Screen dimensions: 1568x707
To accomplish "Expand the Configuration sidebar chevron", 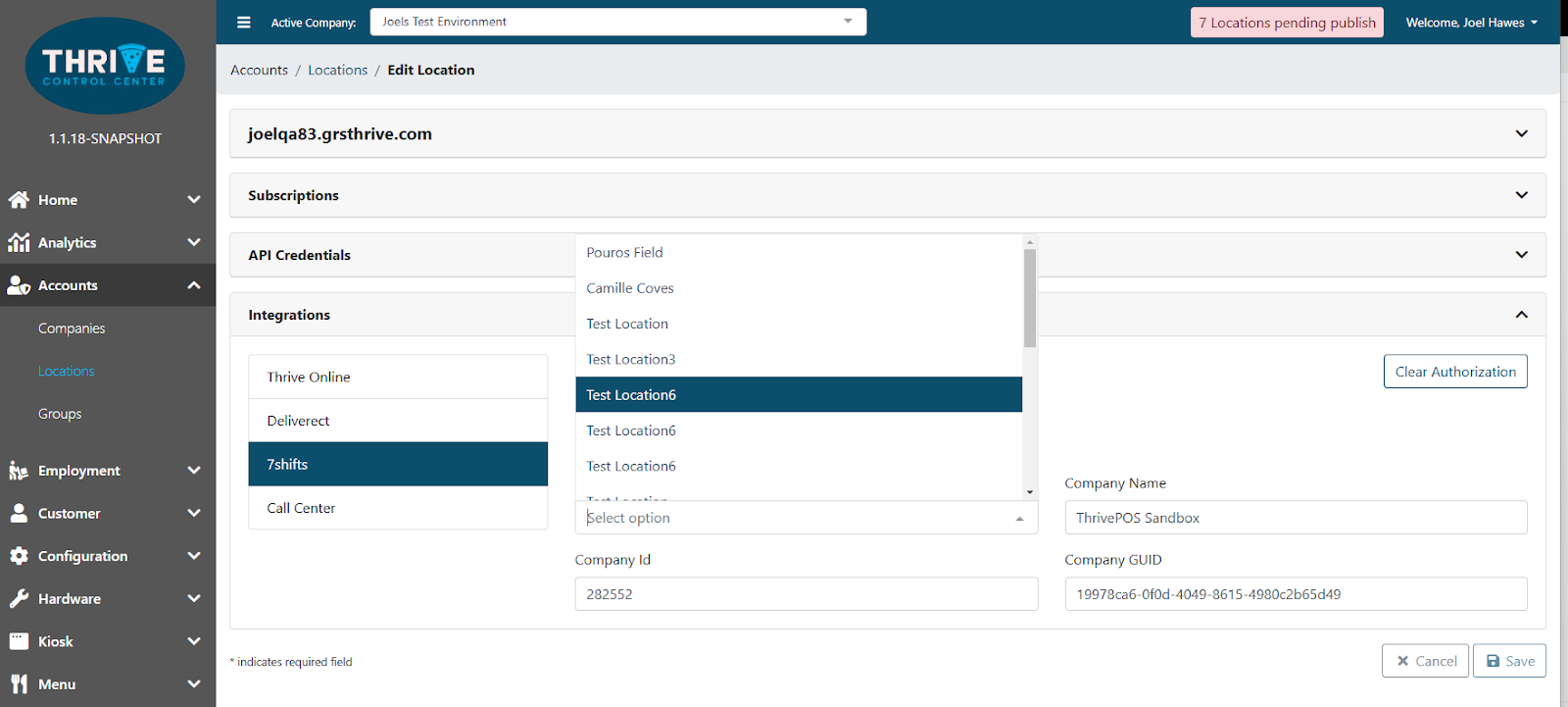I will point(194,556).
